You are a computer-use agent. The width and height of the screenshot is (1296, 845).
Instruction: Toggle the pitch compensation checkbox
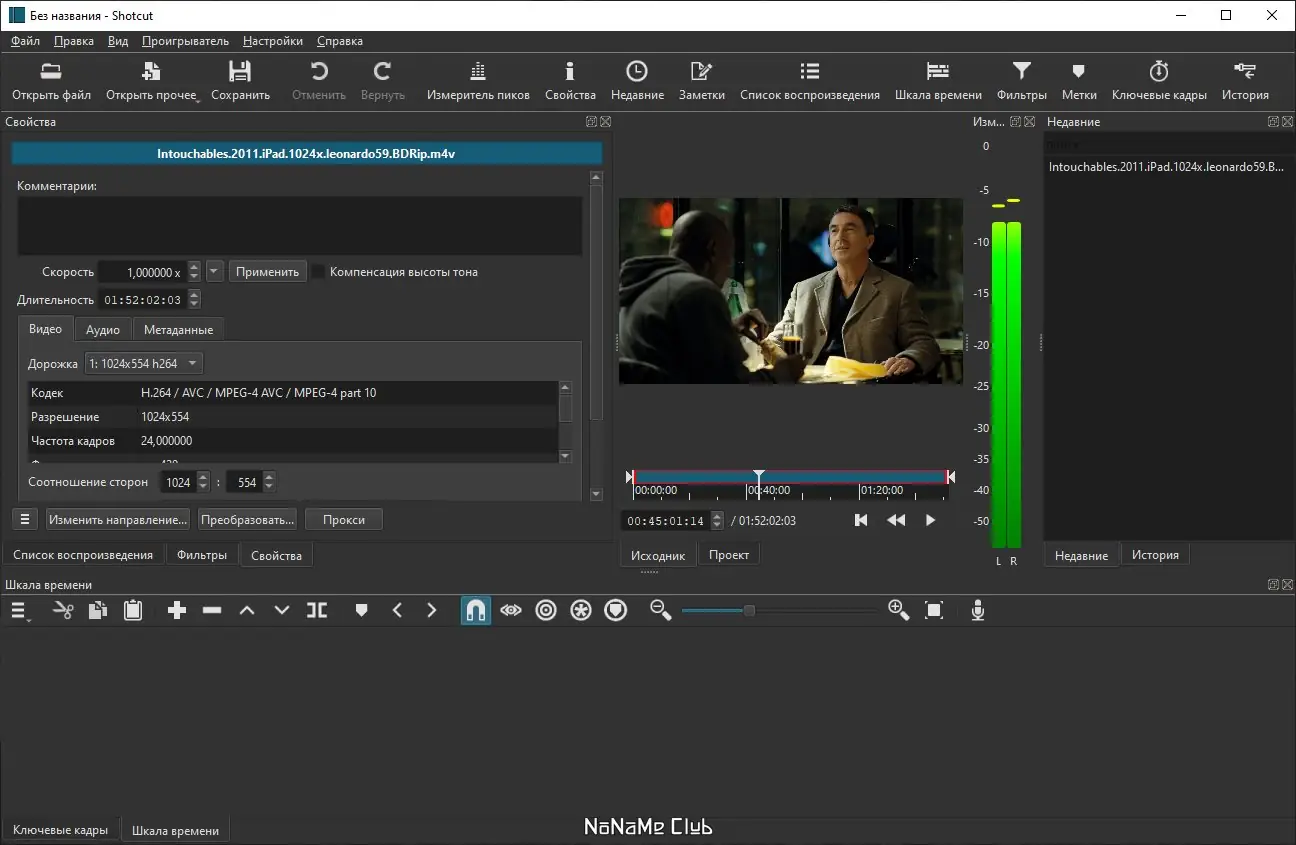[319, 272]
